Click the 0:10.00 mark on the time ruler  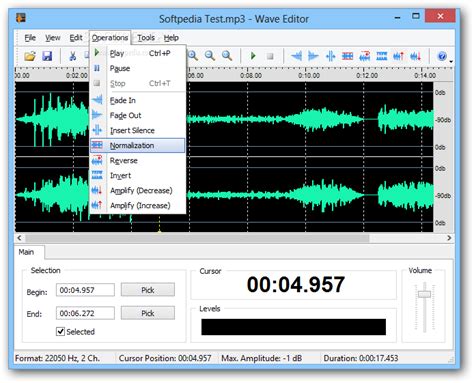[309, 76]
